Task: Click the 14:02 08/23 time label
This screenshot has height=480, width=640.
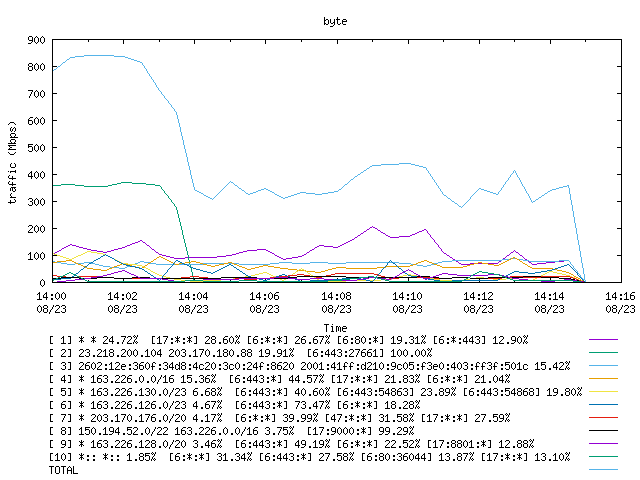Action: pyautogui.click(x=122, y=302)
